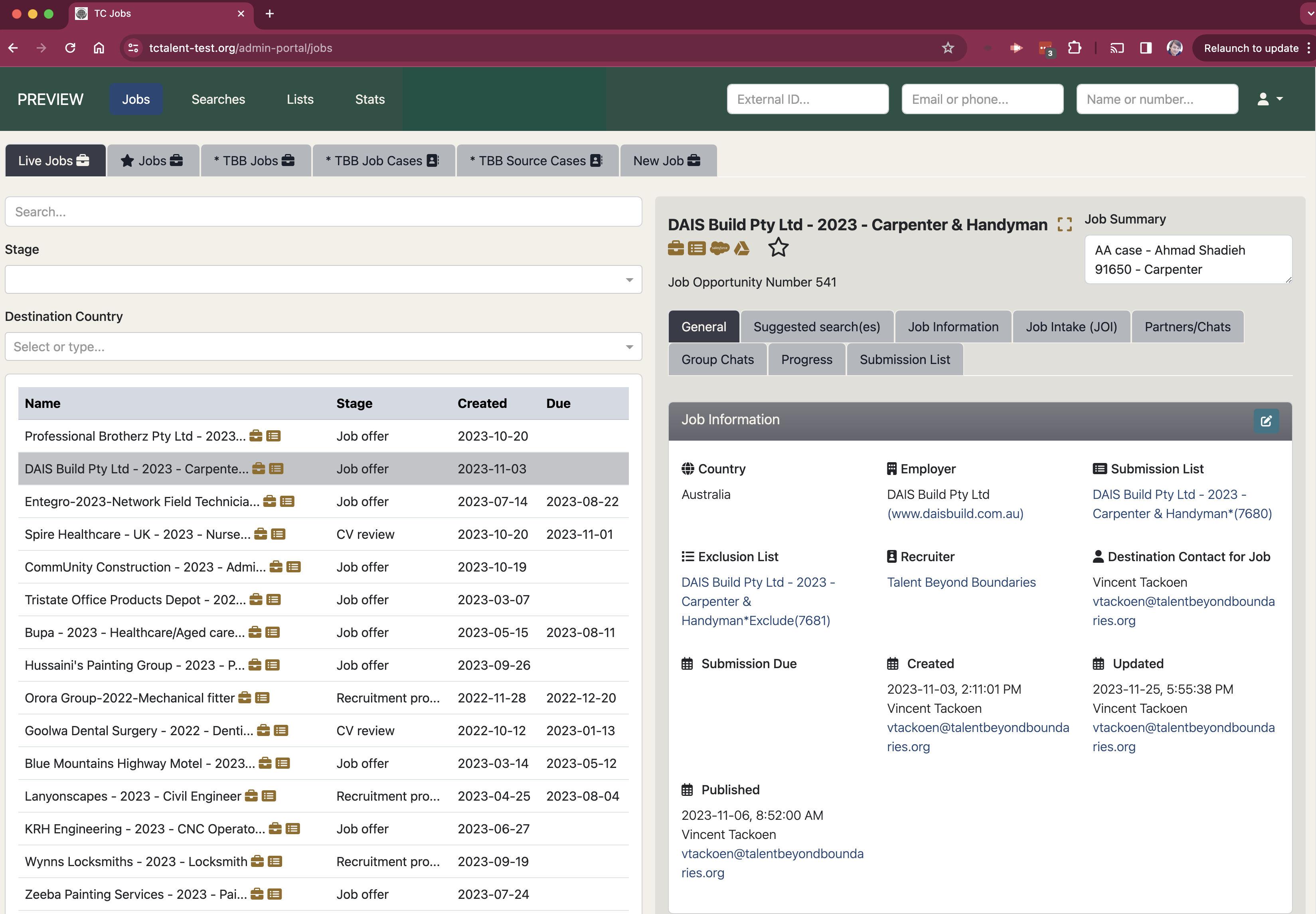
Task: Click Talent Beyond Boundaries recruiter link
Action: coord(961,582)
